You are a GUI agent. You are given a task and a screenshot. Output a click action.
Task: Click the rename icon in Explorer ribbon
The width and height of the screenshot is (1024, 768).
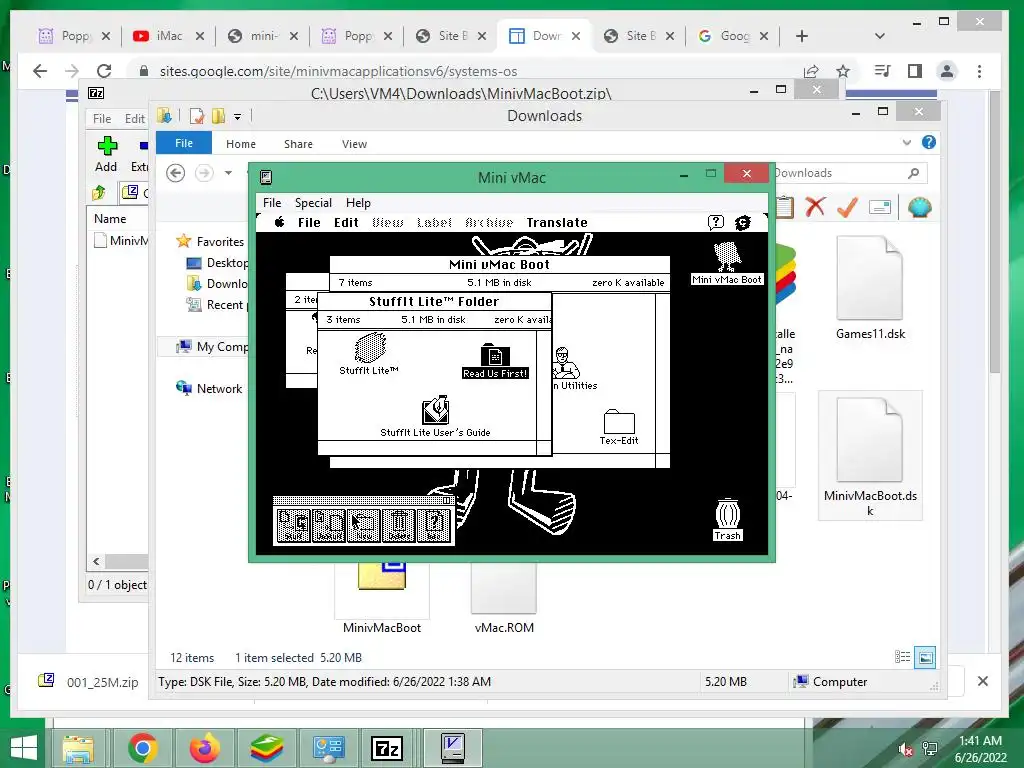(x=880, y=208)
